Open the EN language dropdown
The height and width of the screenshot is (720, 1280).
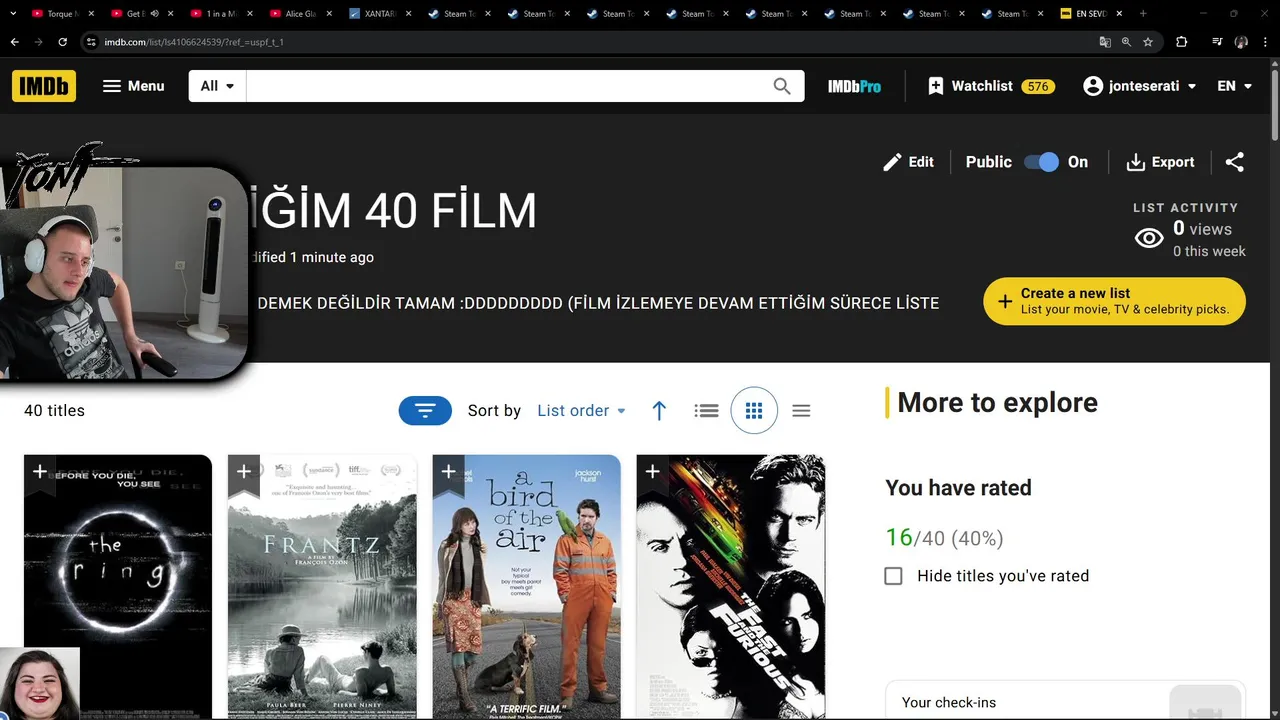coord(1234,86)
